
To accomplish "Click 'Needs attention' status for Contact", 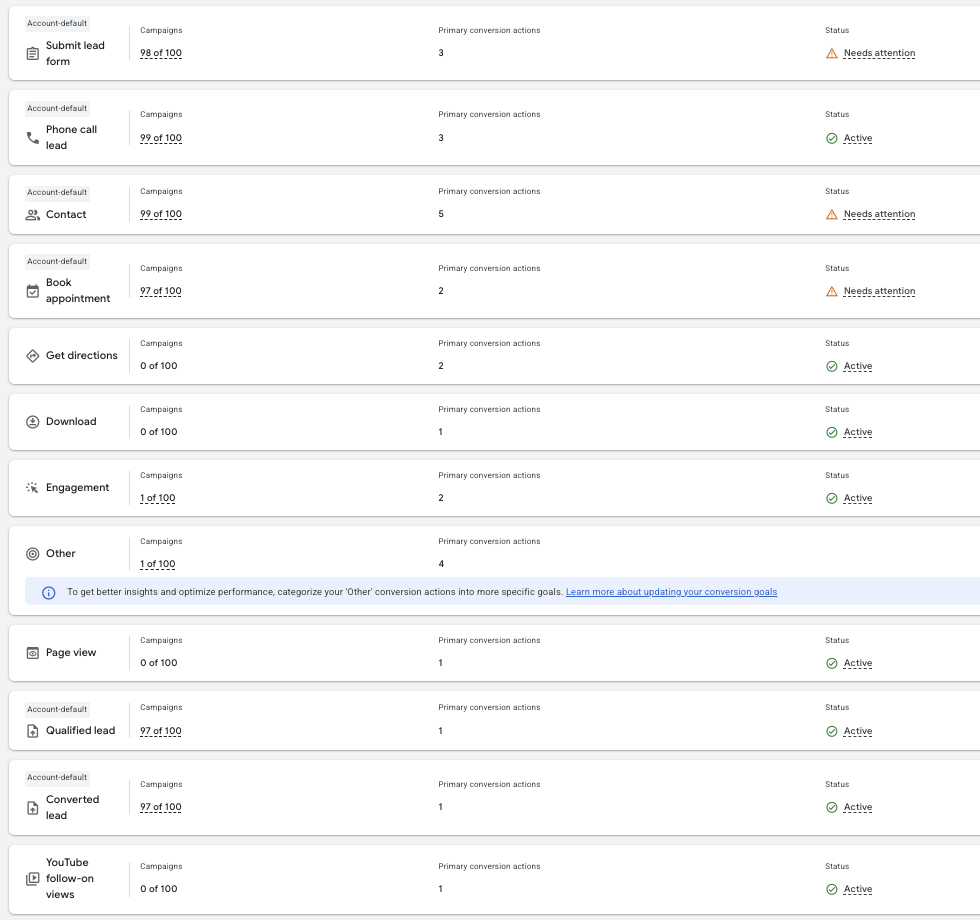I will [879, 214].
